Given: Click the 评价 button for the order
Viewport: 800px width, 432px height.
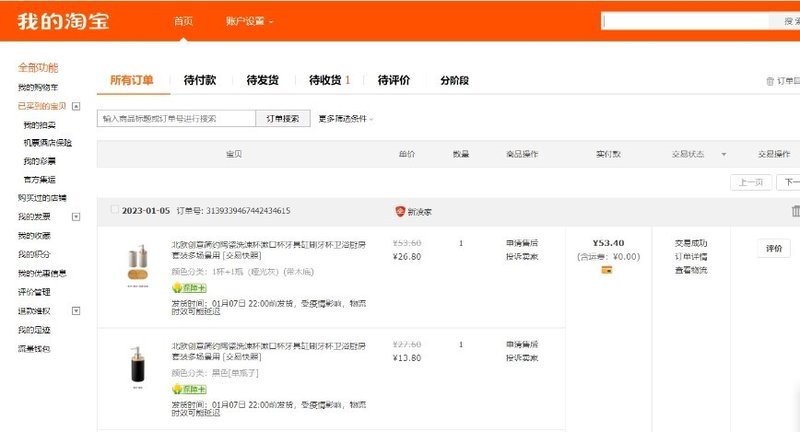Looking at the screenshot, I should (x=773, y=248).
